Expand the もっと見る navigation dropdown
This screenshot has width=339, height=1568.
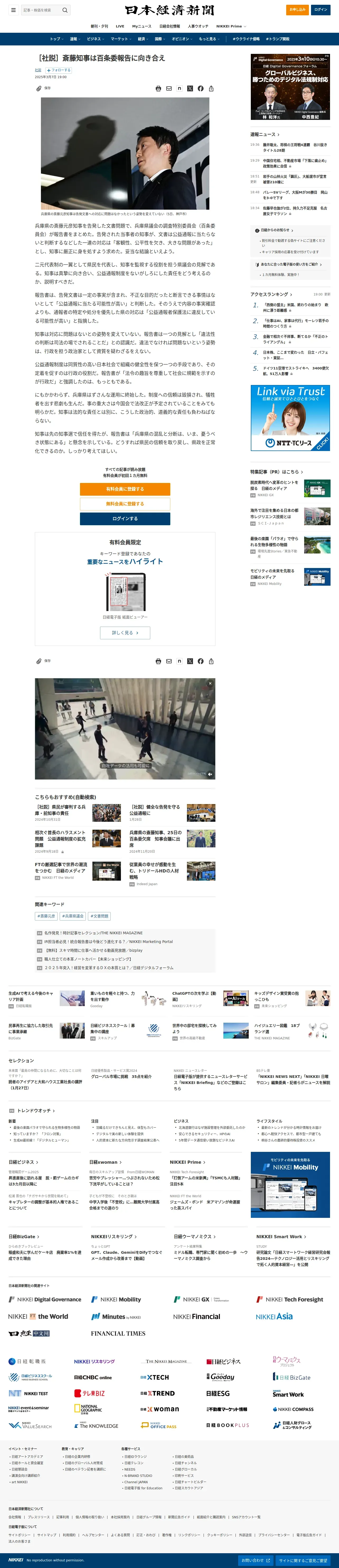coord(209,39)
